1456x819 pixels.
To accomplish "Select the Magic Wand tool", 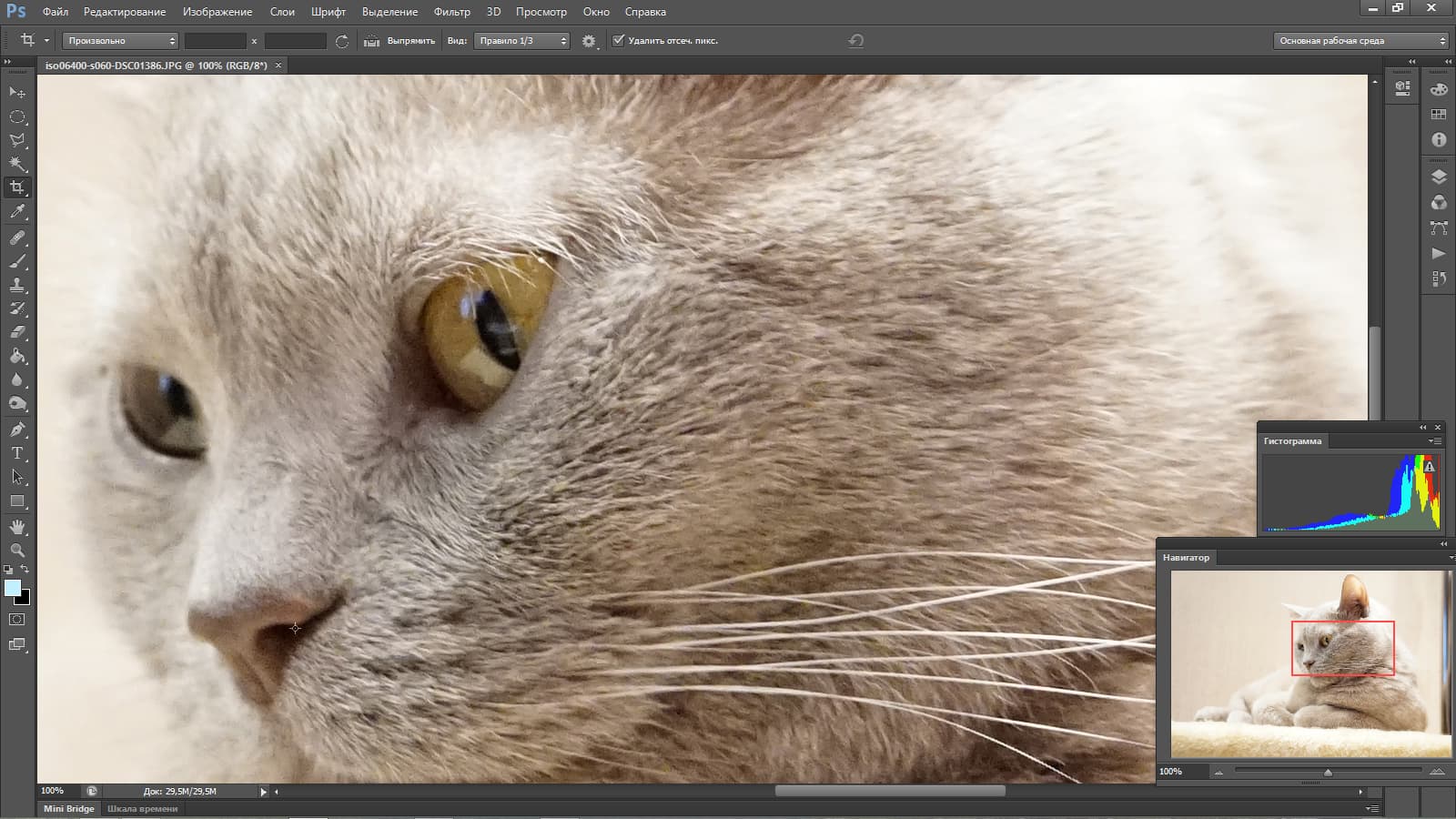I will pos(17,164).
